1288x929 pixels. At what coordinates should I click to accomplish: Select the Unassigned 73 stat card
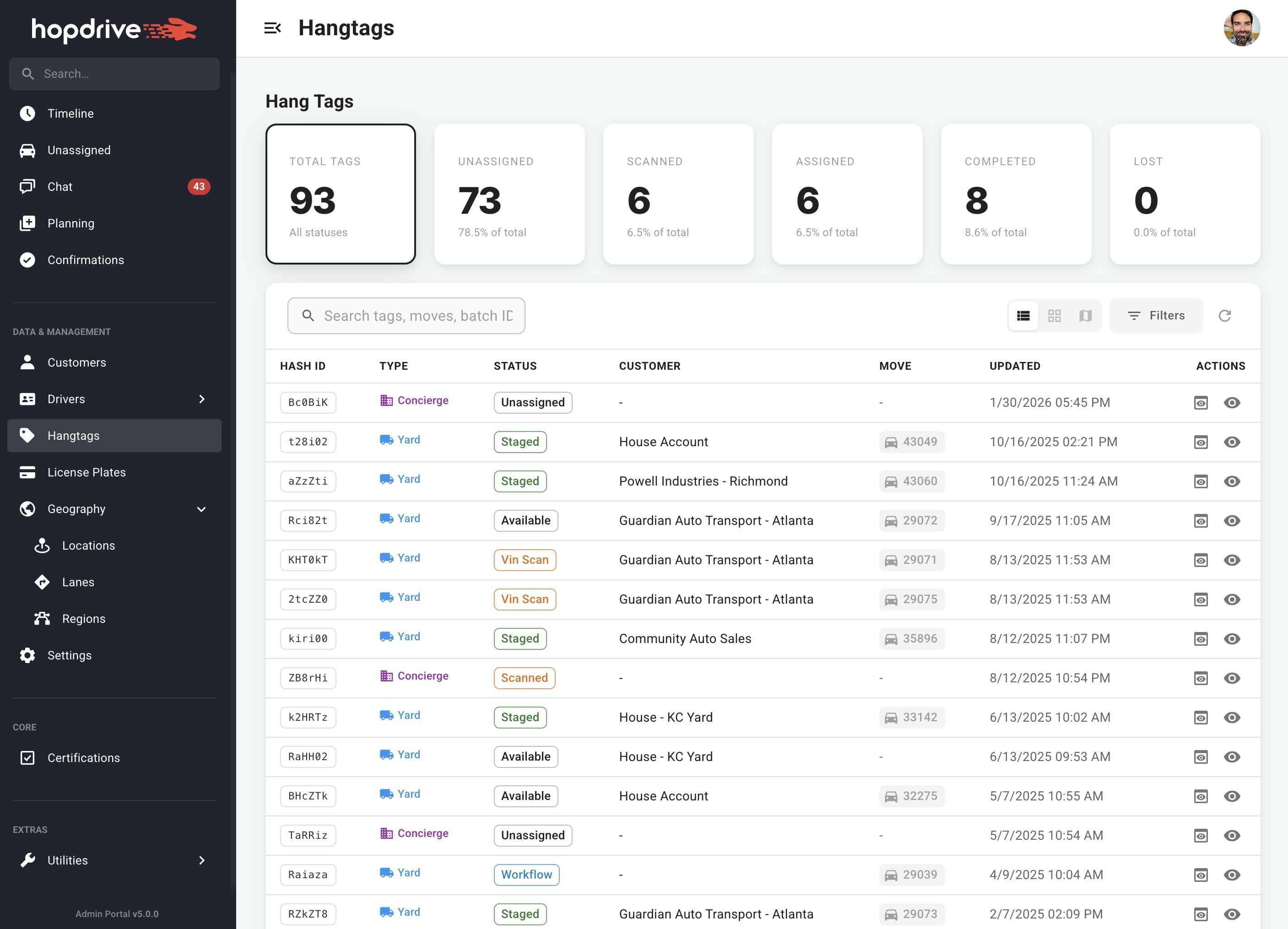coord(509,194)
